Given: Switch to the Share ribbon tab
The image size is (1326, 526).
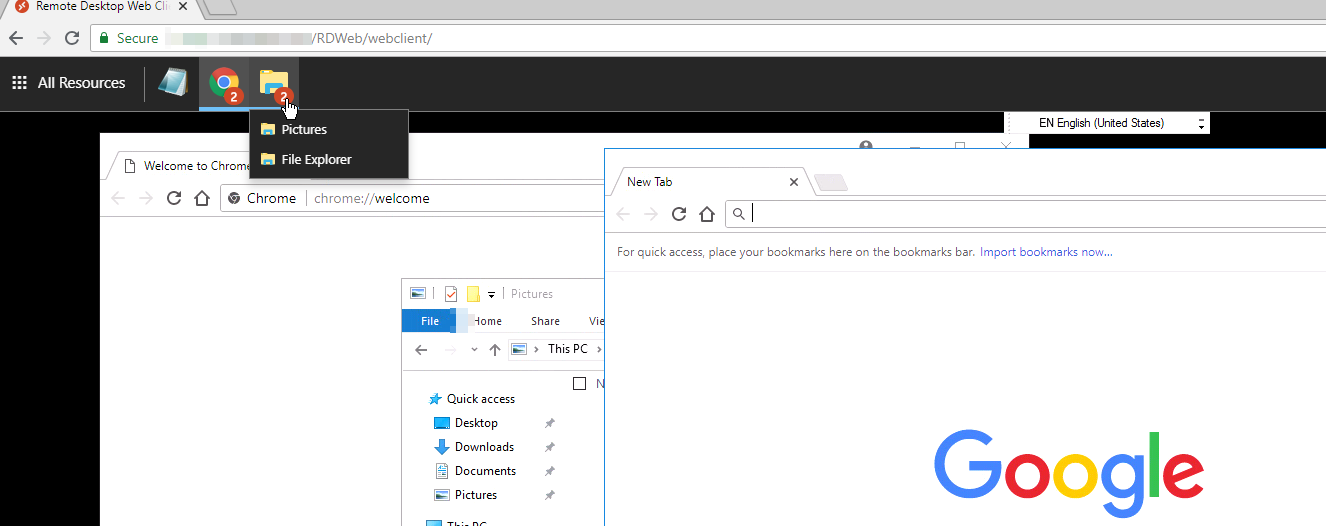Looking at the screenshot, I should point(545,321).
